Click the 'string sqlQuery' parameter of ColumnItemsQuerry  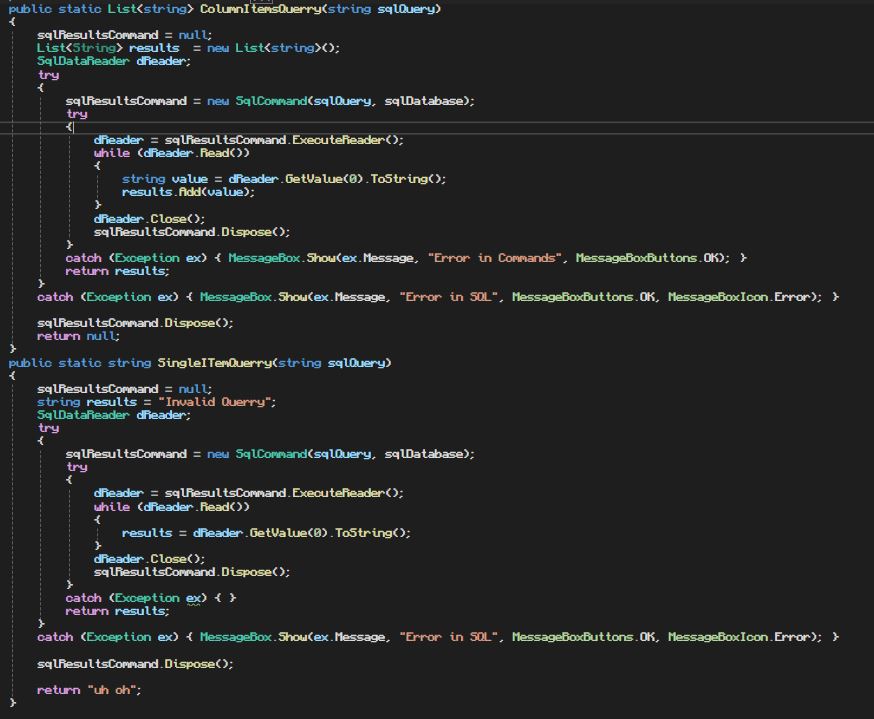(381, 9)
